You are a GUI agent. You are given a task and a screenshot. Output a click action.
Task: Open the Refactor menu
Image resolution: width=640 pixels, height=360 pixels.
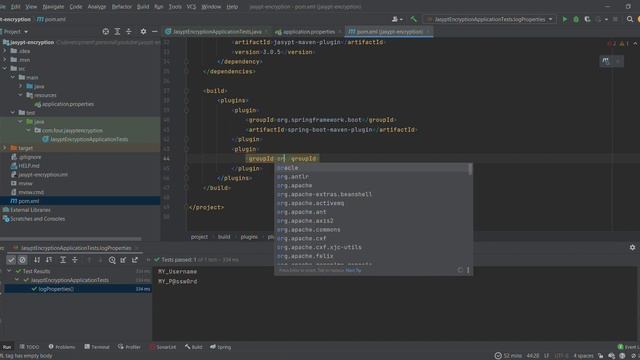coord(122,7)
